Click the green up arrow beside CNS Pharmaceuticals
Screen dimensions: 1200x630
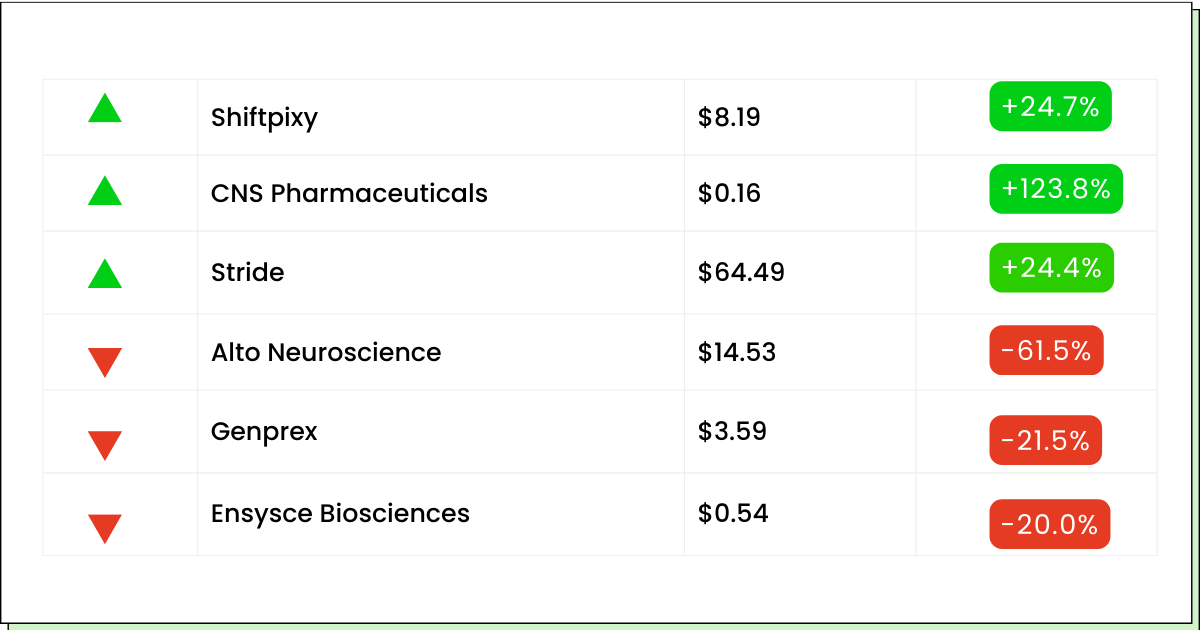(105, 190)
